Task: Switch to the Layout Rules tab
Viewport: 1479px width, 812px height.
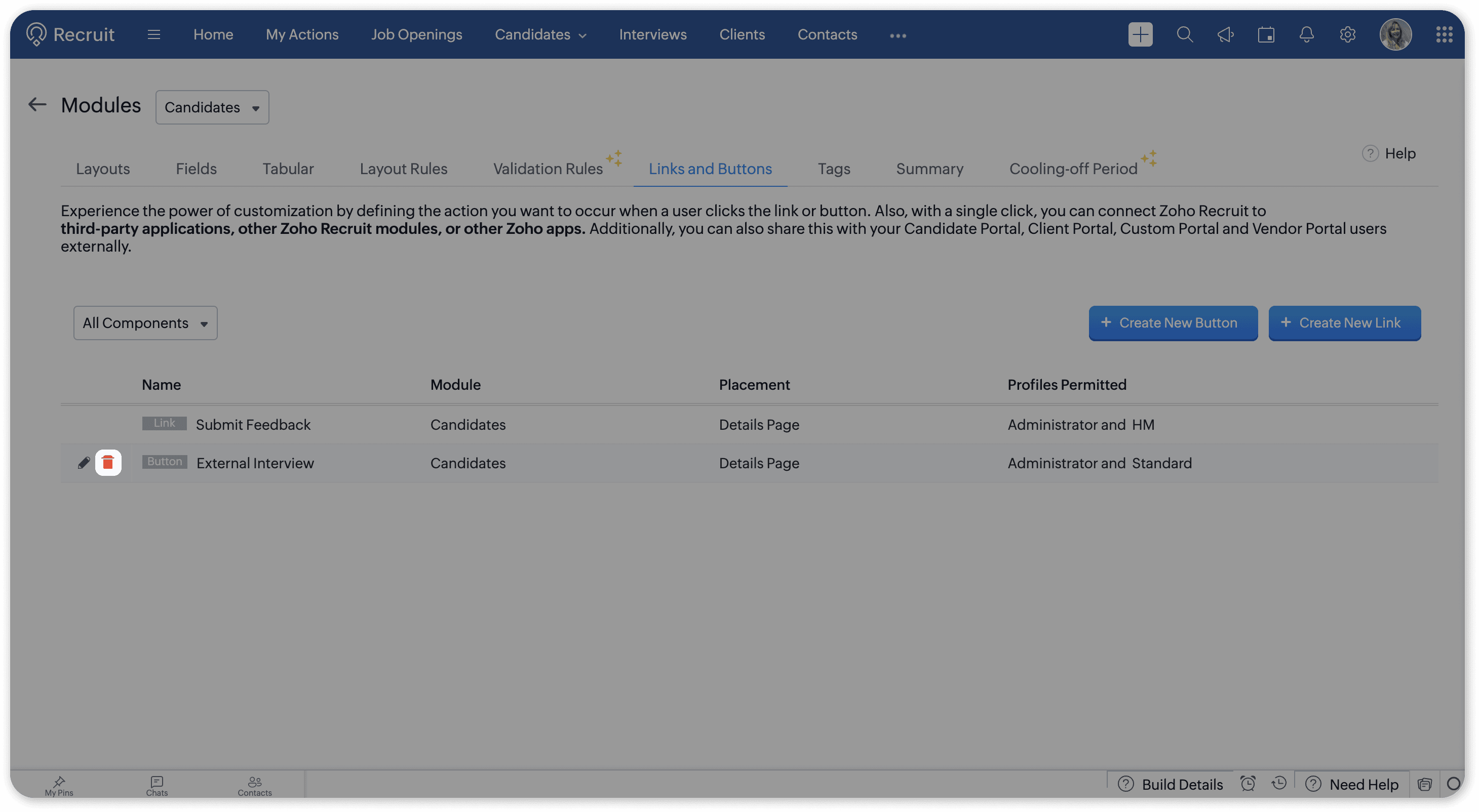Action: coord(403,169)
